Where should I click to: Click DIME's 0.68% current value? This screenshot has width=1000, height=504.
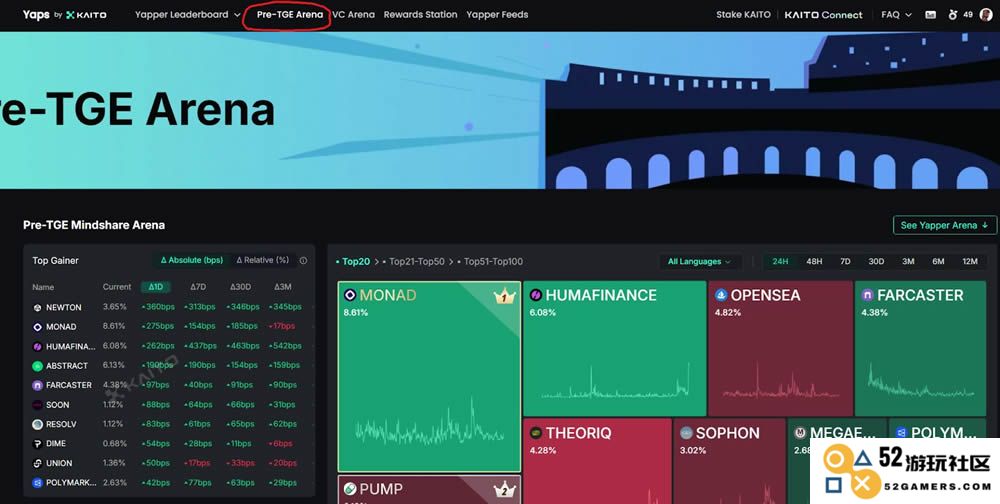tap(113, 443)
